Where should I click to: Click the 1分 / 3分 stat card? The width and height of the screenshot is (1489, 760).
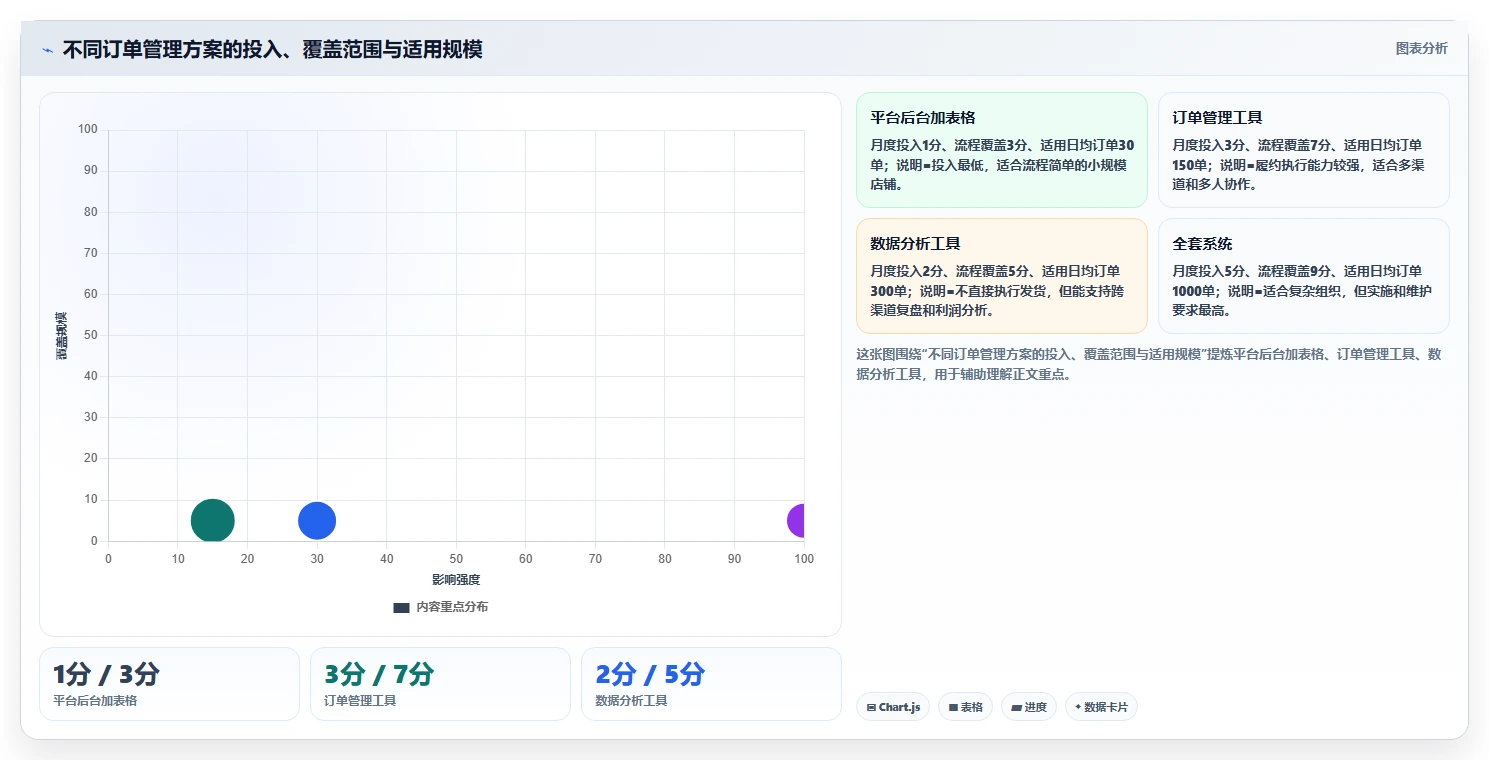pos(169,684)
